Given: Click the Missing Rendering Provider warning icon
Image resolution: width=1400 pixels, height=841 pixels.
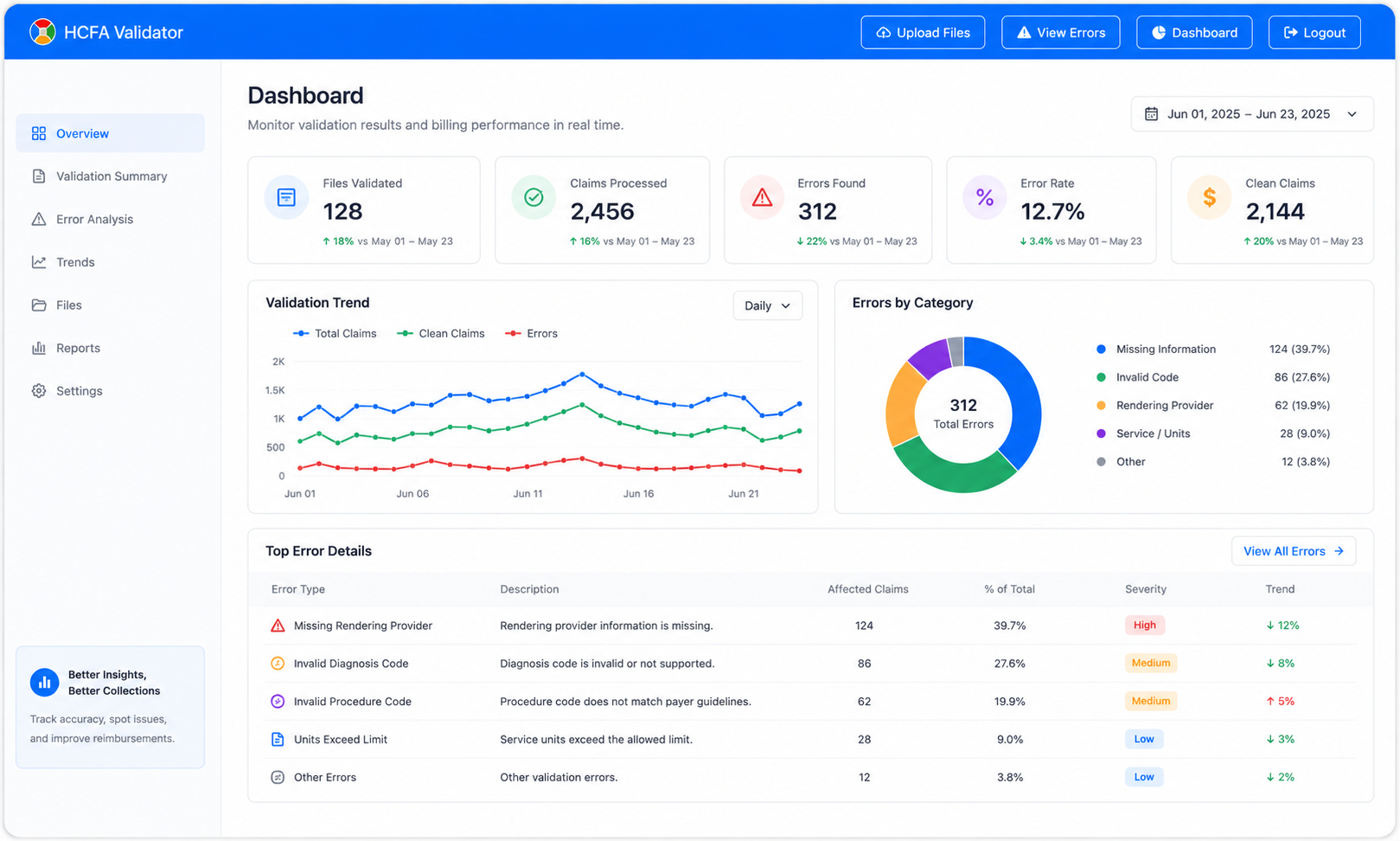Looking at the screenshot, I should [x=278, y=626].
